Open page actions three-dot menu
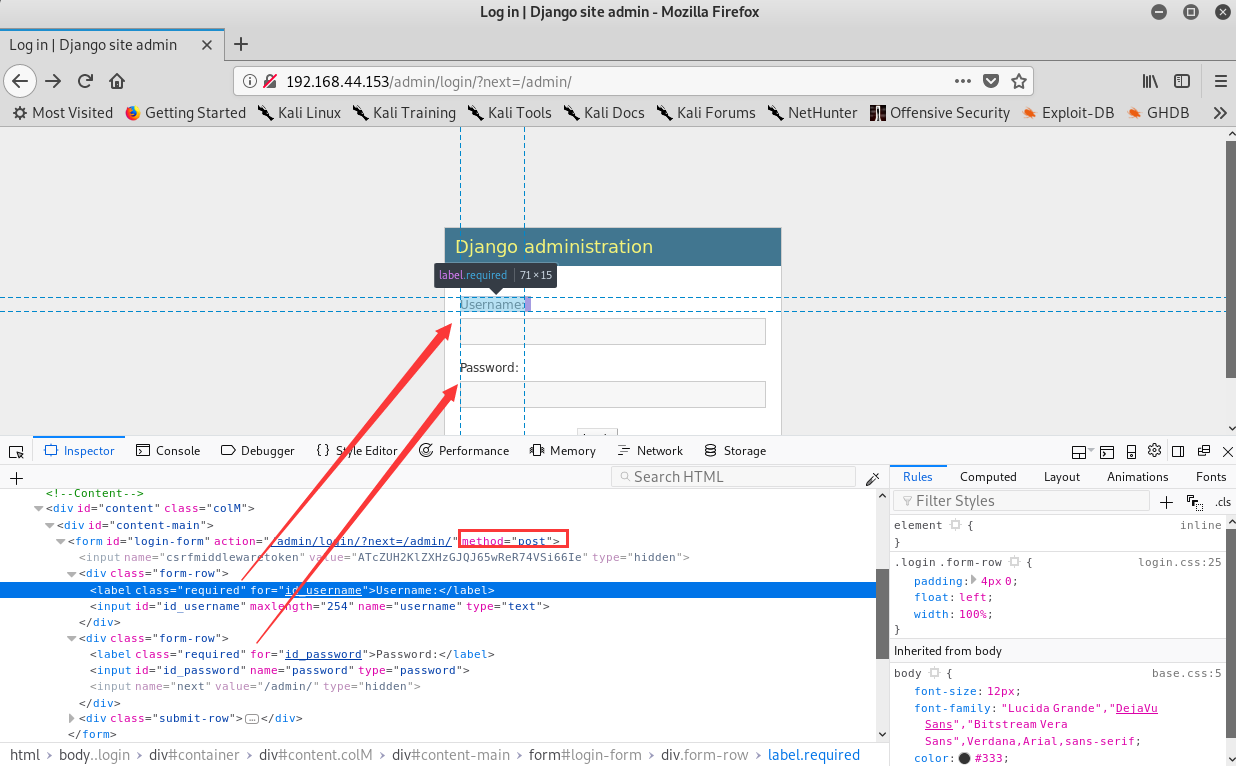The width and height of the screenshot is (1236, 766). click(963, 81)
